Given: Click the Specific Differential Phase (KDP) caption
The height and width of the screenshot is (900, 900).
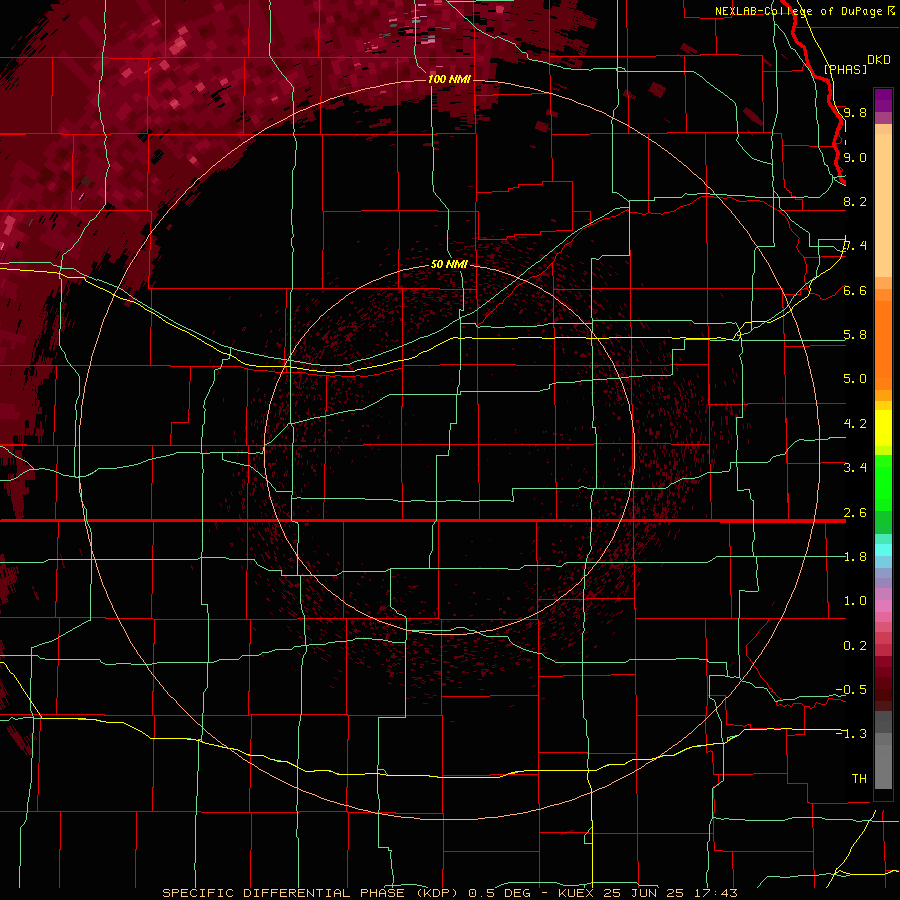Looking at the screenshot, I should pos(310,893).
